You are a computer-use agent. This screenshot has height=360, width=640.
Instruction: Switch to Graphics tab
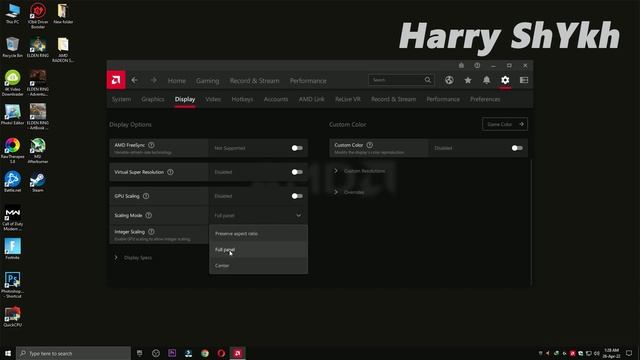click(153, 99)
